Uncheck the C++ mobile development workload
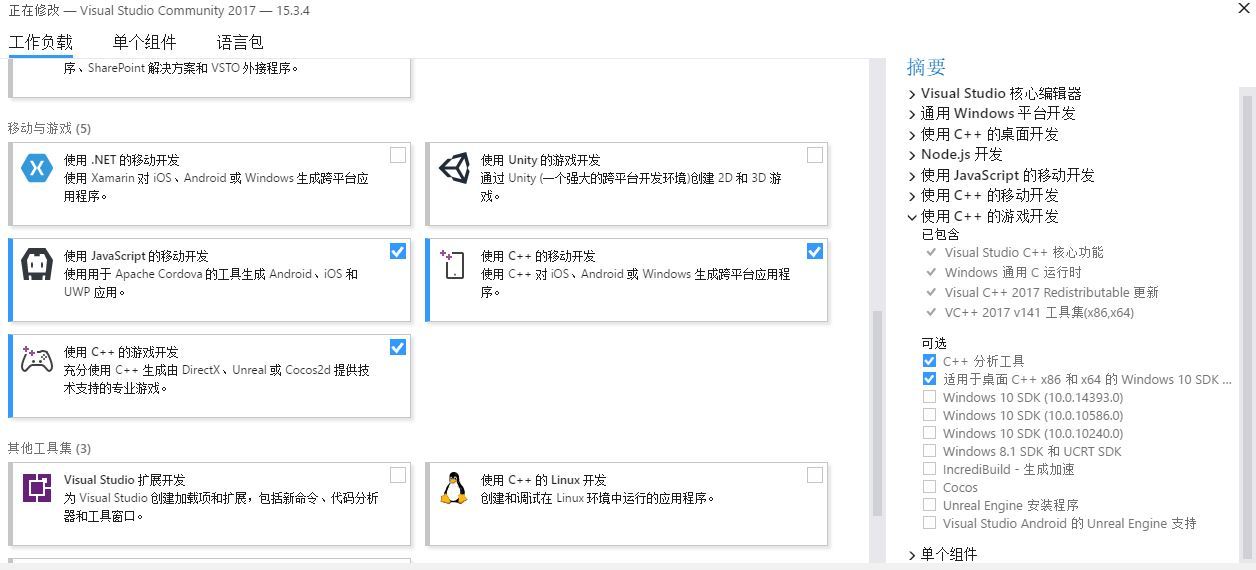Image resolution: width=1256 pixels, height=570 pixels. (815, 251)
